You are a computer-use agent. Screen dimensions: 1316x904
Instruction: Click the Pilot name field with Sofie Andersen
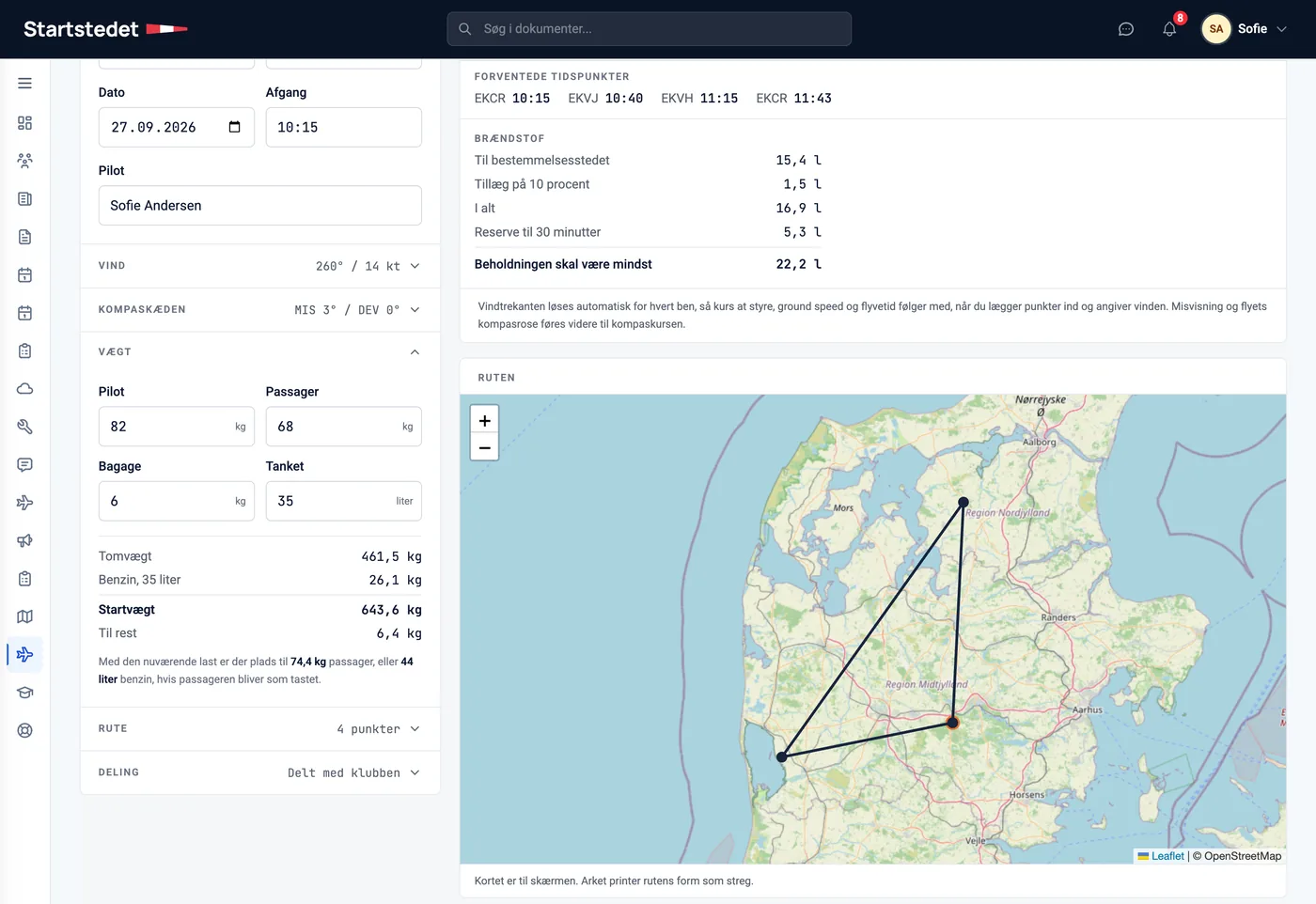260,205
